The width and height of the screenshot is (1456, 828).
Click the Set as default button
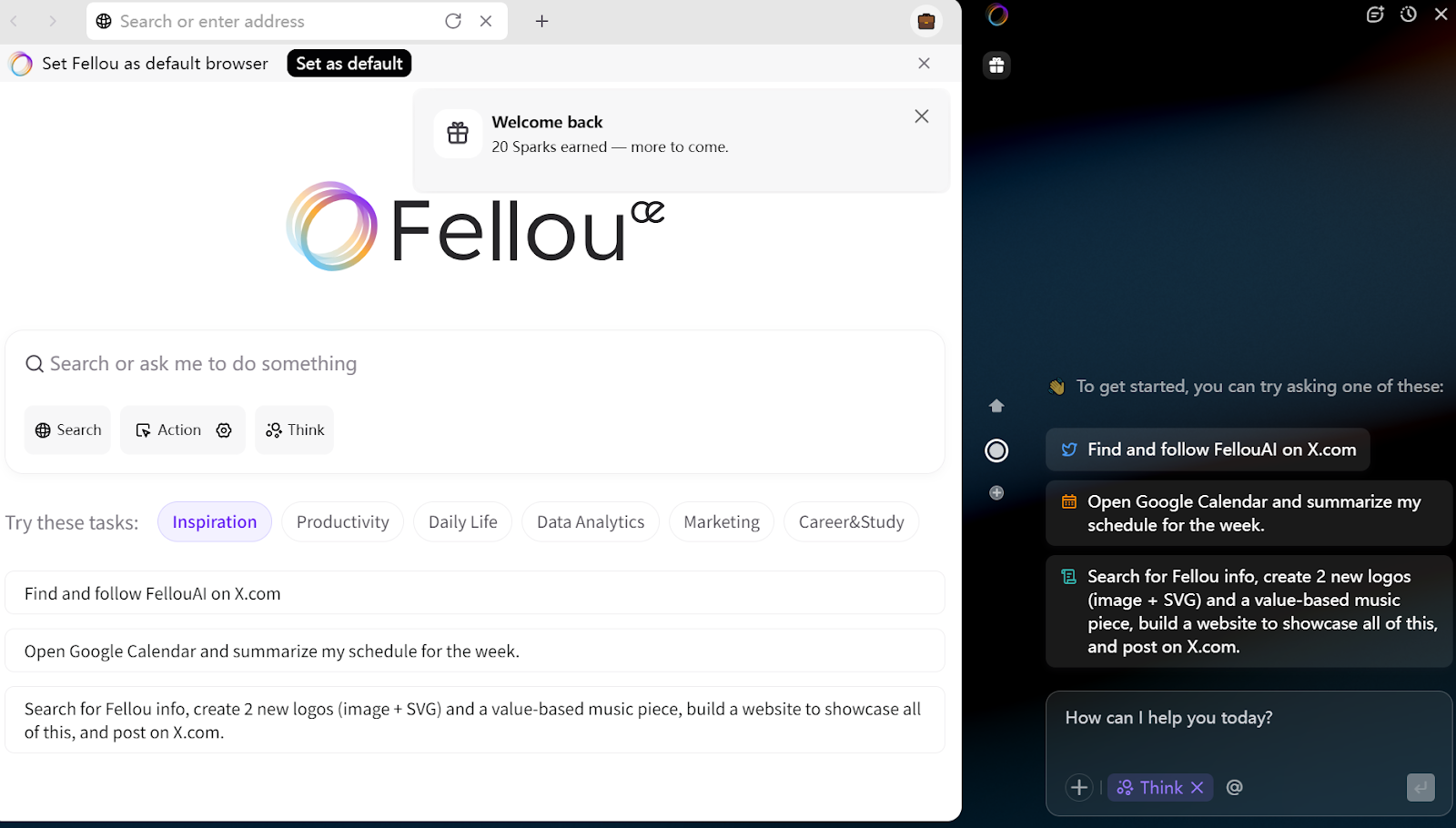pos(349,63)
